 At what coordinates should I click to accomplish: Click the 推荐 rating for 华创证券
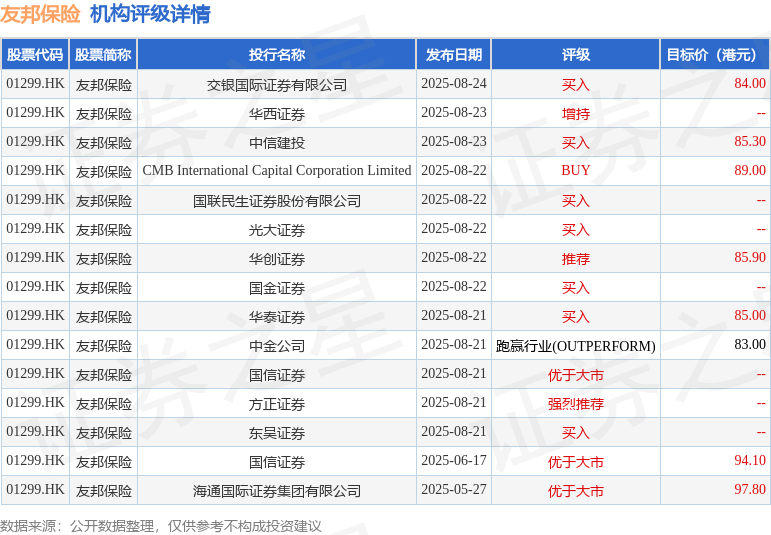pyautogui.click(x=576, y=259)
